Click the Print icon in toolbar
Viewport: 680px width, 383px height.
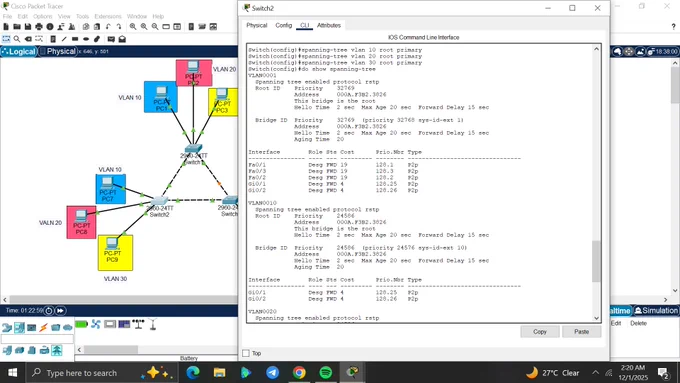pos(39,27)
